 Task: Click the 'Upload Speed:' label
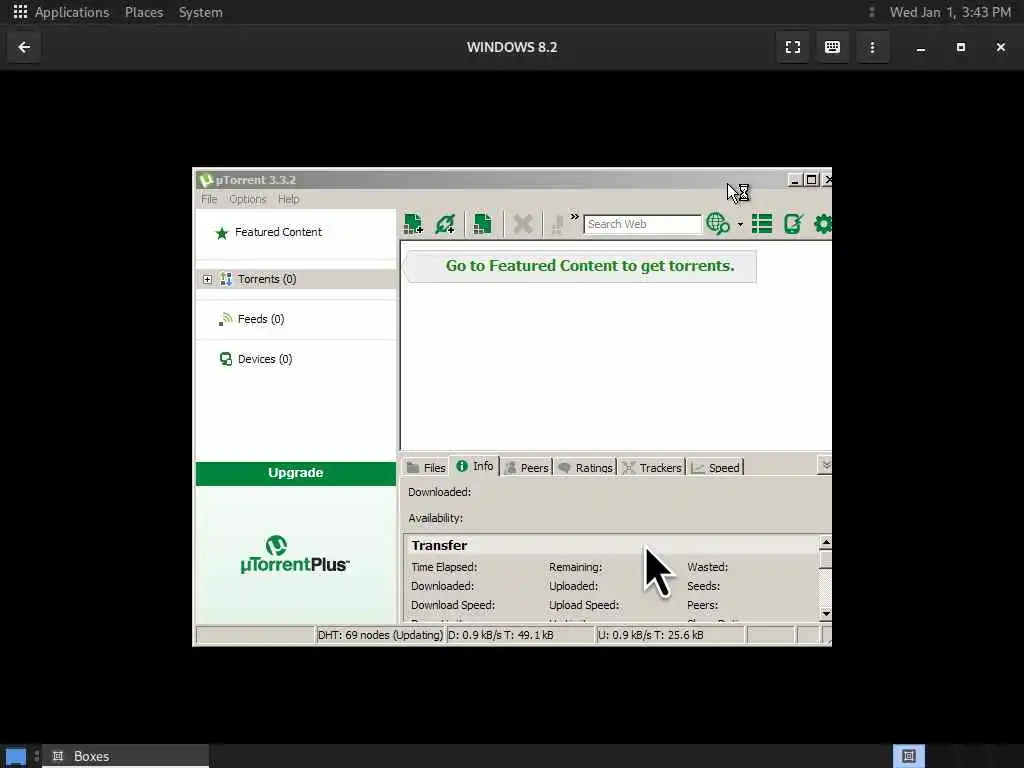click(584, 605)
